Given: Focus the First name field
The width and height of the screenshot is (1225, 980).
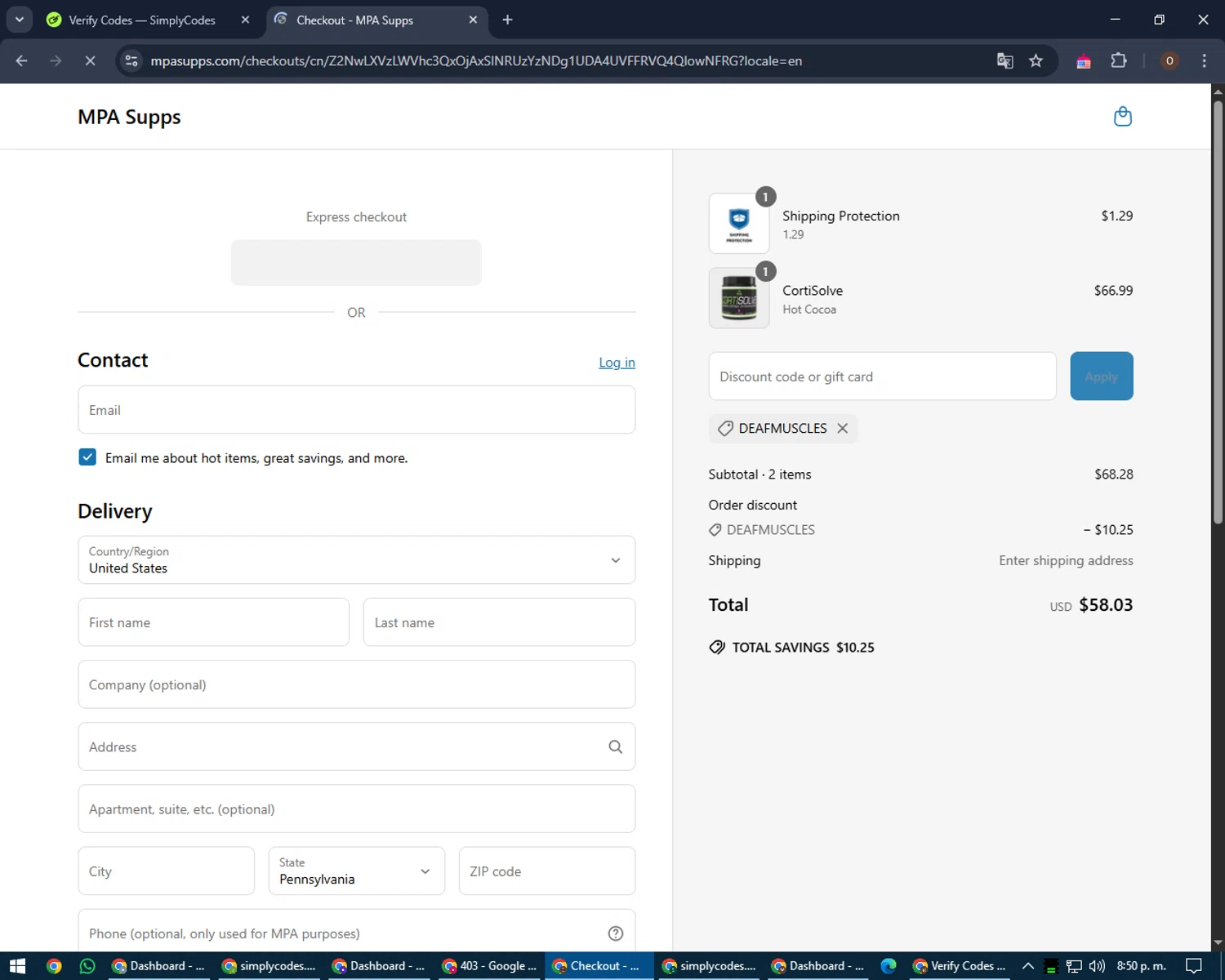Looking at the screenshot, I should [x=214, y=622].
